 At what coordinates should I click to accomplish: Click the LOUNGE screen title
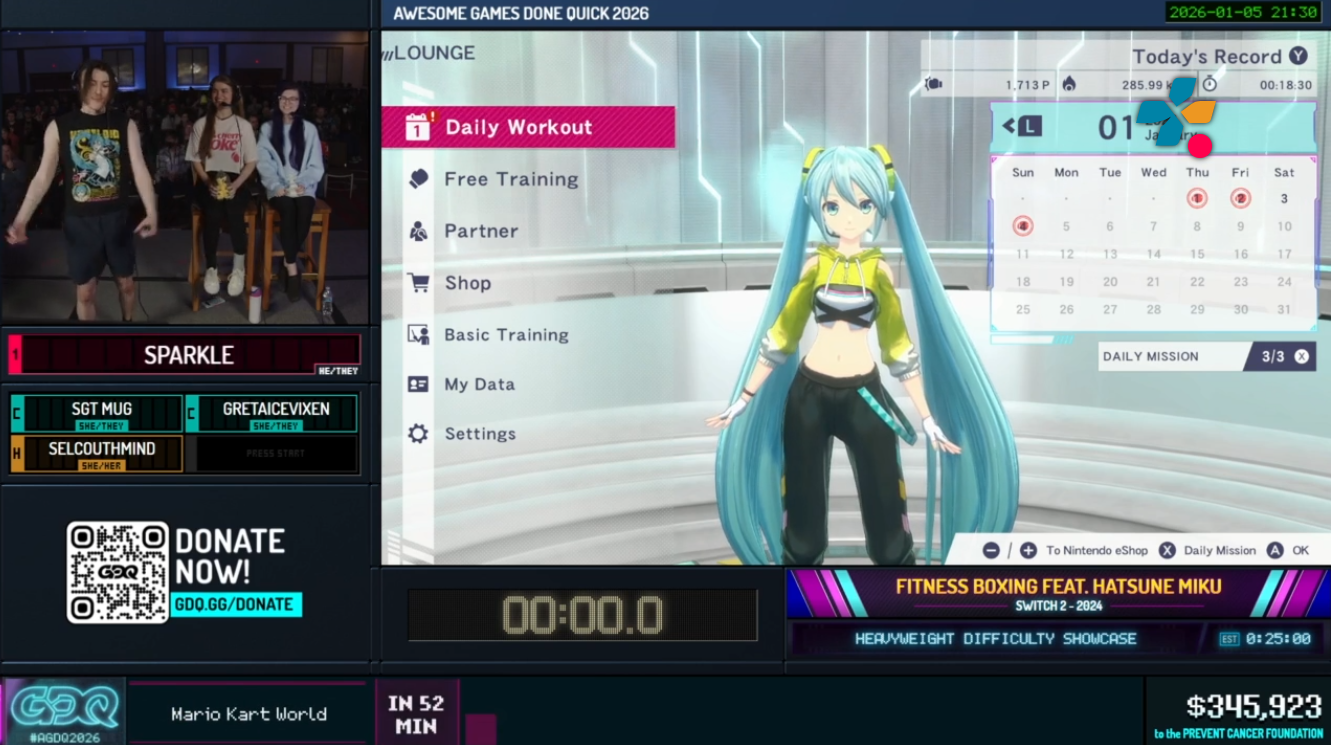[434, 53]
